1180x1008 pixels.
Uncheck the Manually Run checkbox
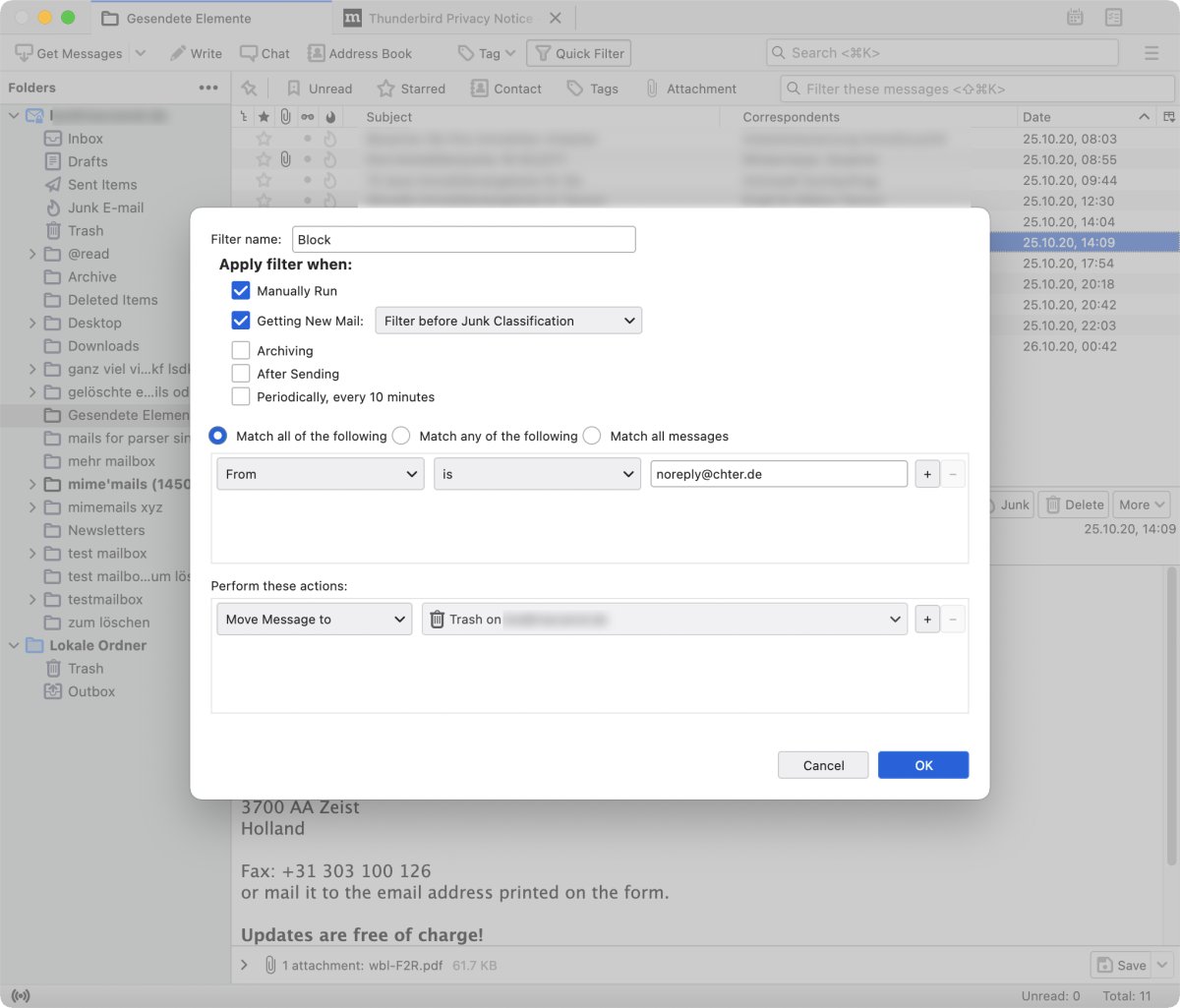click(x=241, y=290)
